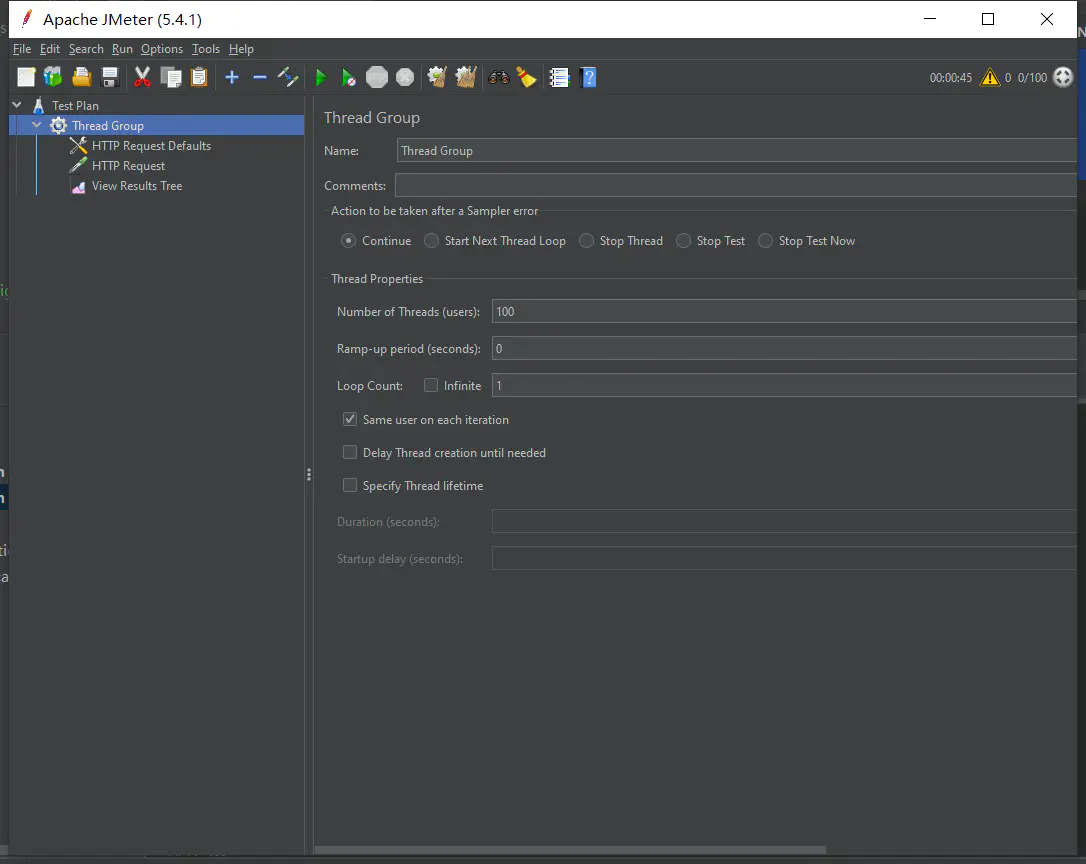Click the thread group Name field
This screenshot has width=1086, height=864.
[x=736, y=150]
